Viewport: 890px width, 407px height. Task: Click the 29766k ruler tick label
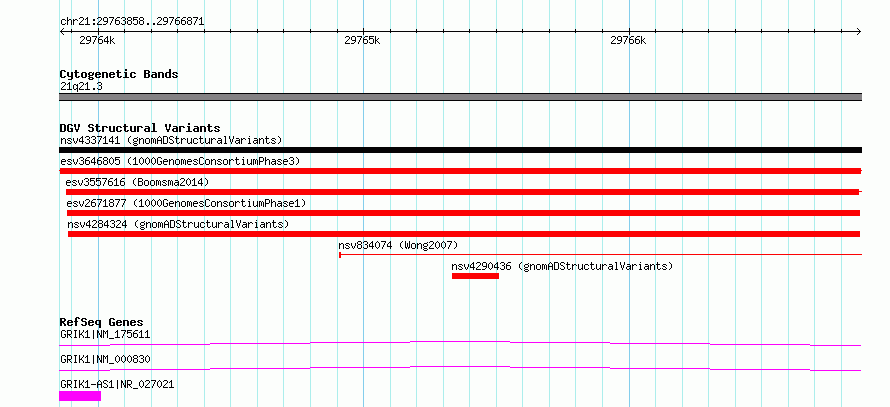coord(628,41)
